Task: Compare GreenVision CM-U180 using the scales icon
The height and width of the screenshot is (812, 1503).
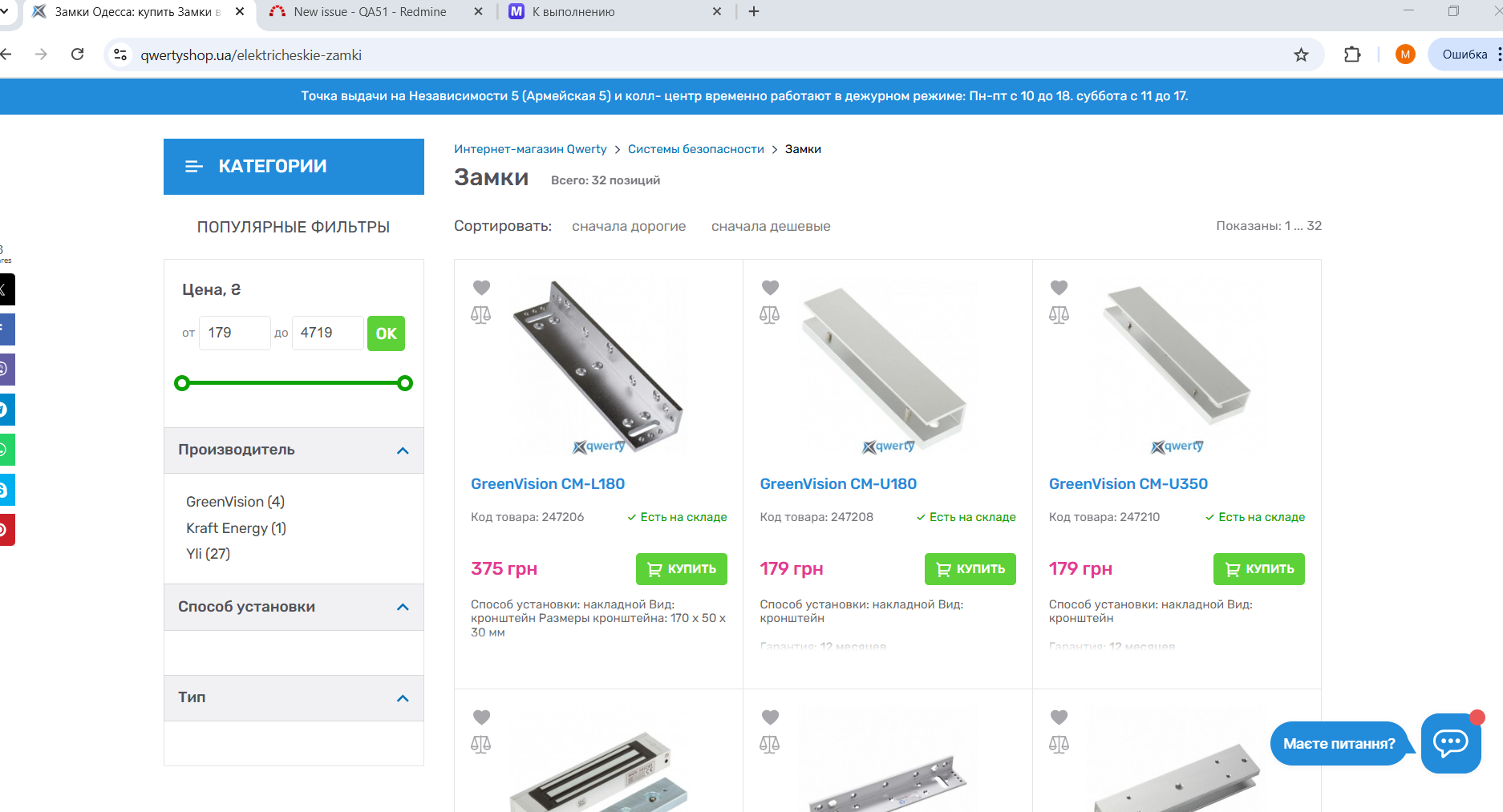Action: (770, 315)
